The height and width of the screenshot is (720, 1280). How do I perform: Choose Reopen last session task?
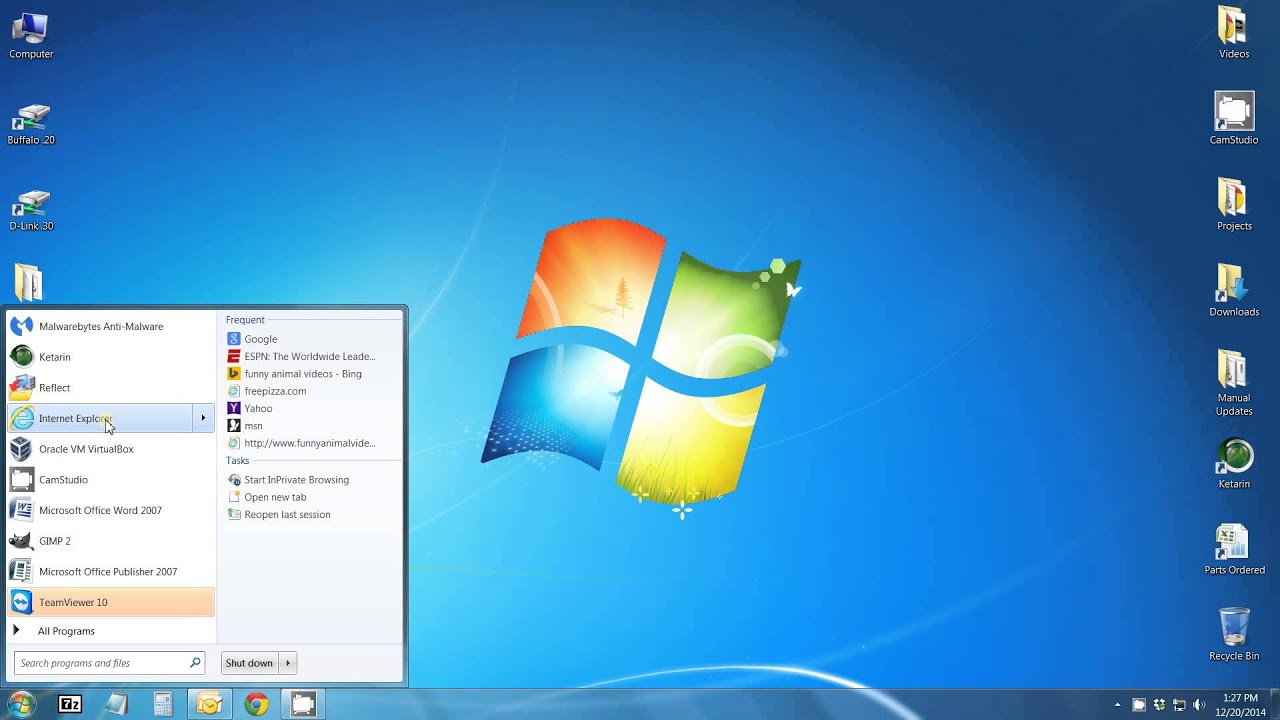[312, 514]
